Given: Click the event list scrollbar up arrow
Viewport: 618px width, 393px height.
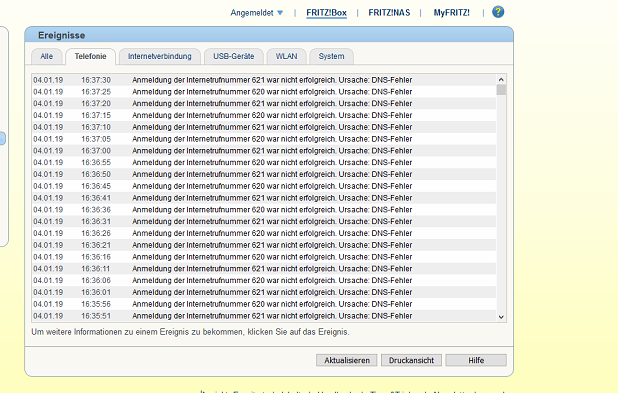Looking at the screenshot, I should 501,79.
